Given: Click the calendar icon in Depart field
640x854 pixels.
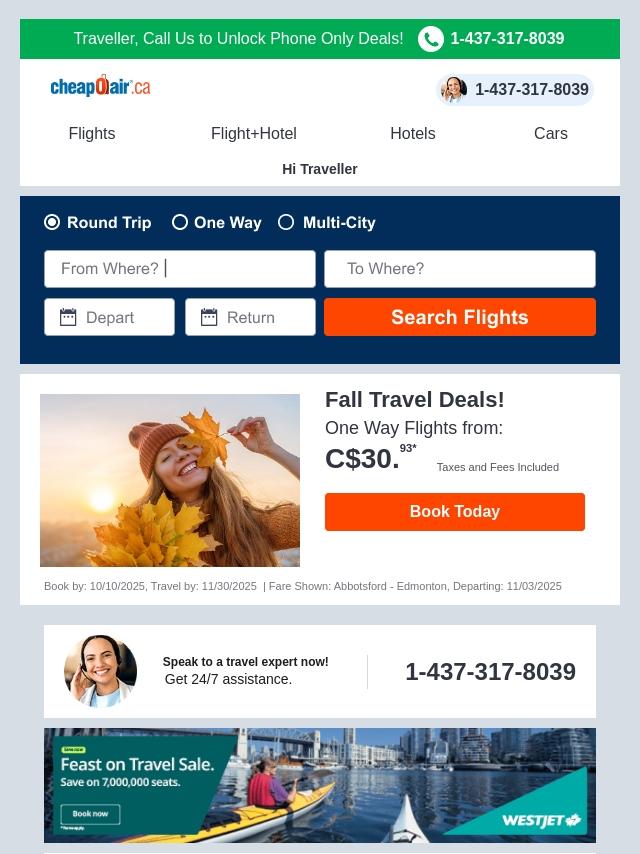Looking at the screenshot, I should click(x=68, y=317).
